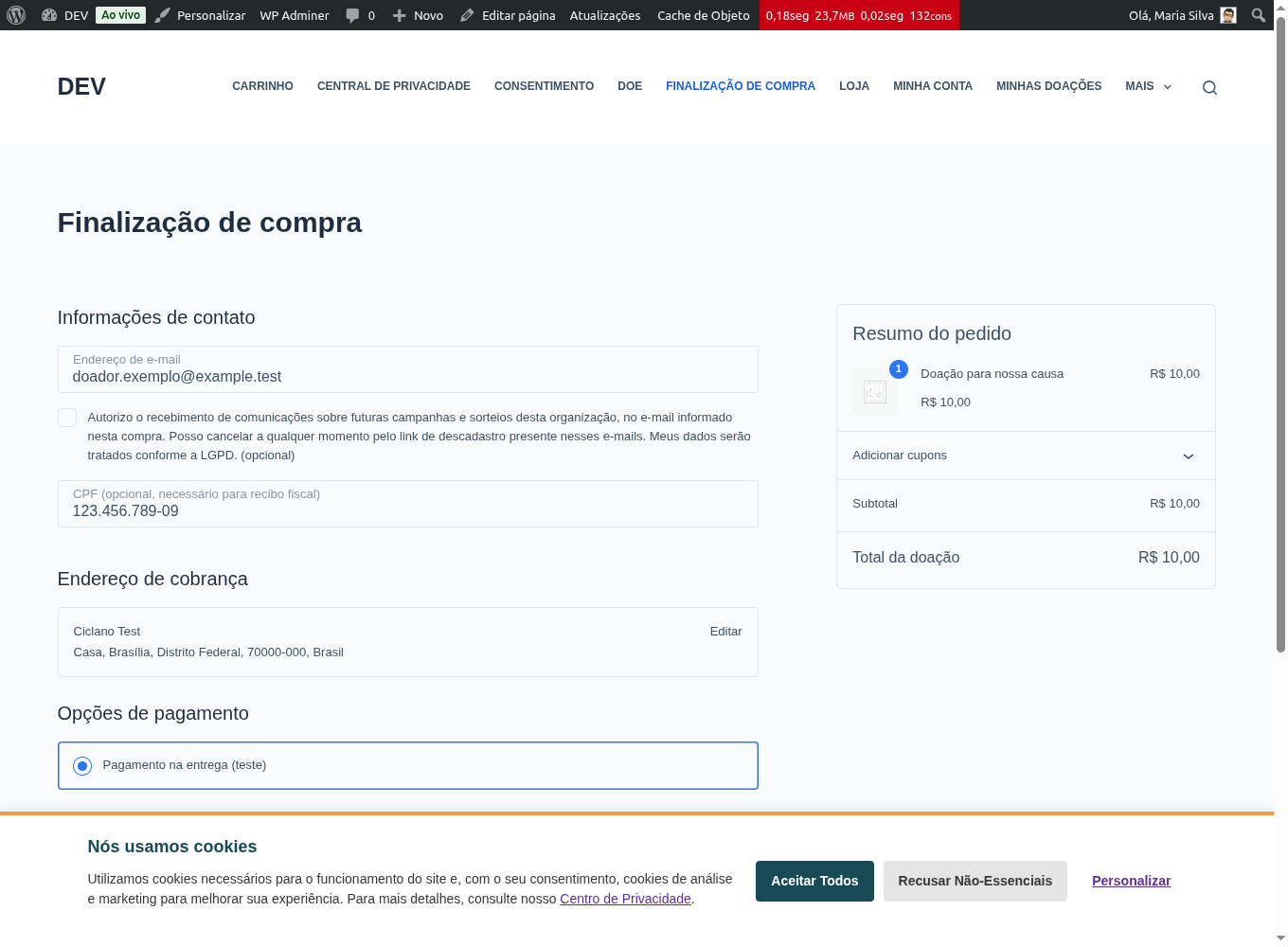Go to LOJA in navigation
This screenshot has width=1288, height=947.
point(854,86)
